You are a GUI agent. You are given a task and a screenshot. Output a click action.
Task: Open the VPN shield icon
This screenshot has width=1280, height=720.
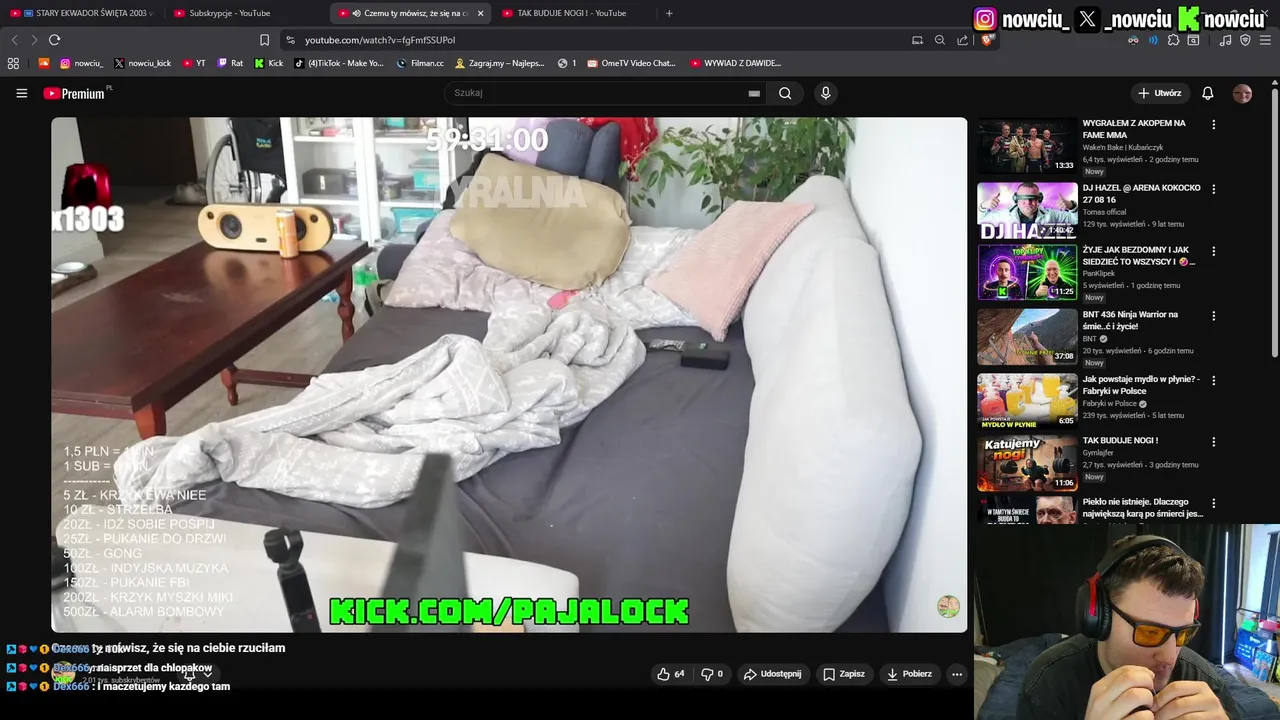(1245, 40)
